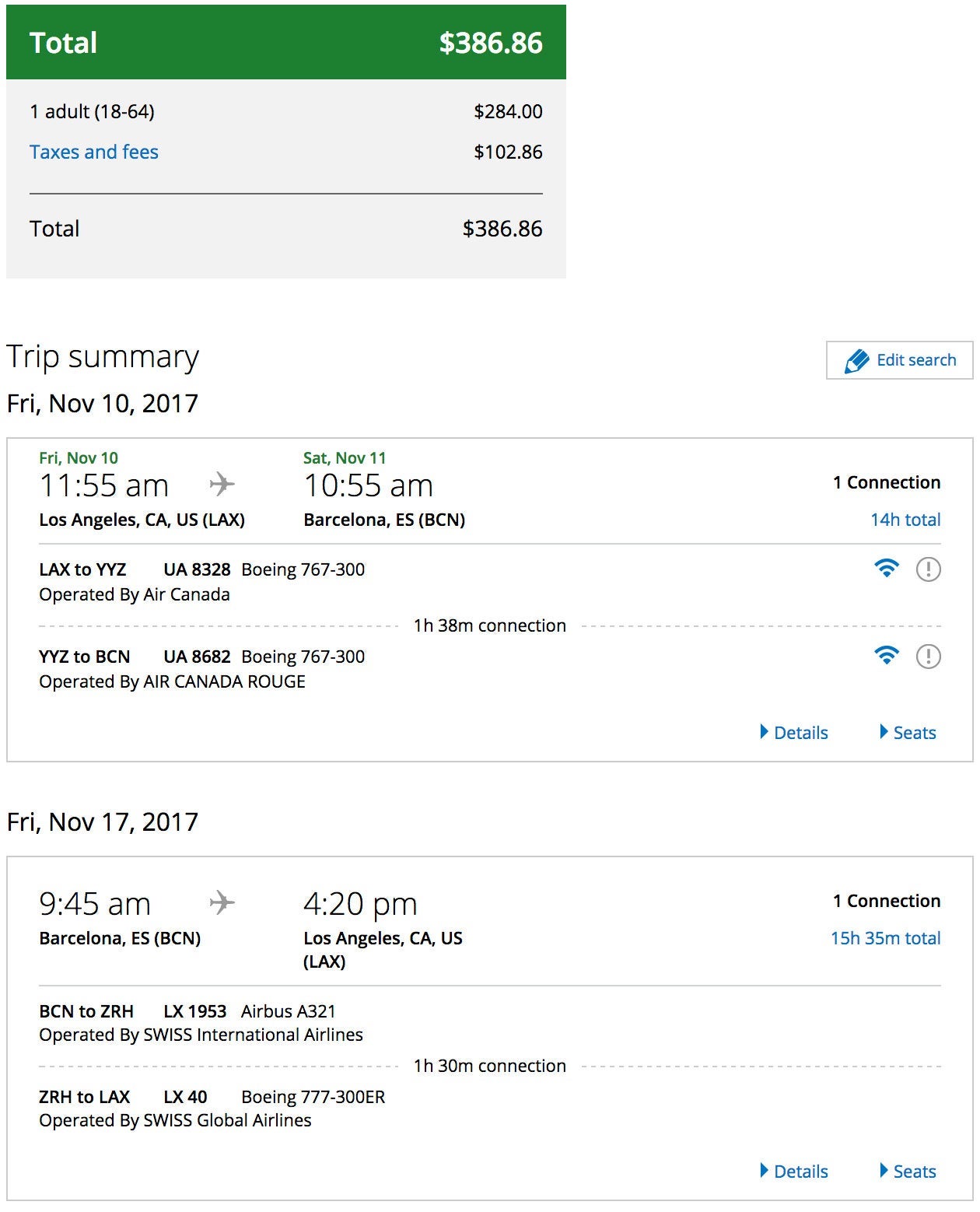Image resolution: width=980 pixels, height=1212 pixels.
Task: Click the Trip summary heading
Action: pyautogui.click(x=103, y=357)
